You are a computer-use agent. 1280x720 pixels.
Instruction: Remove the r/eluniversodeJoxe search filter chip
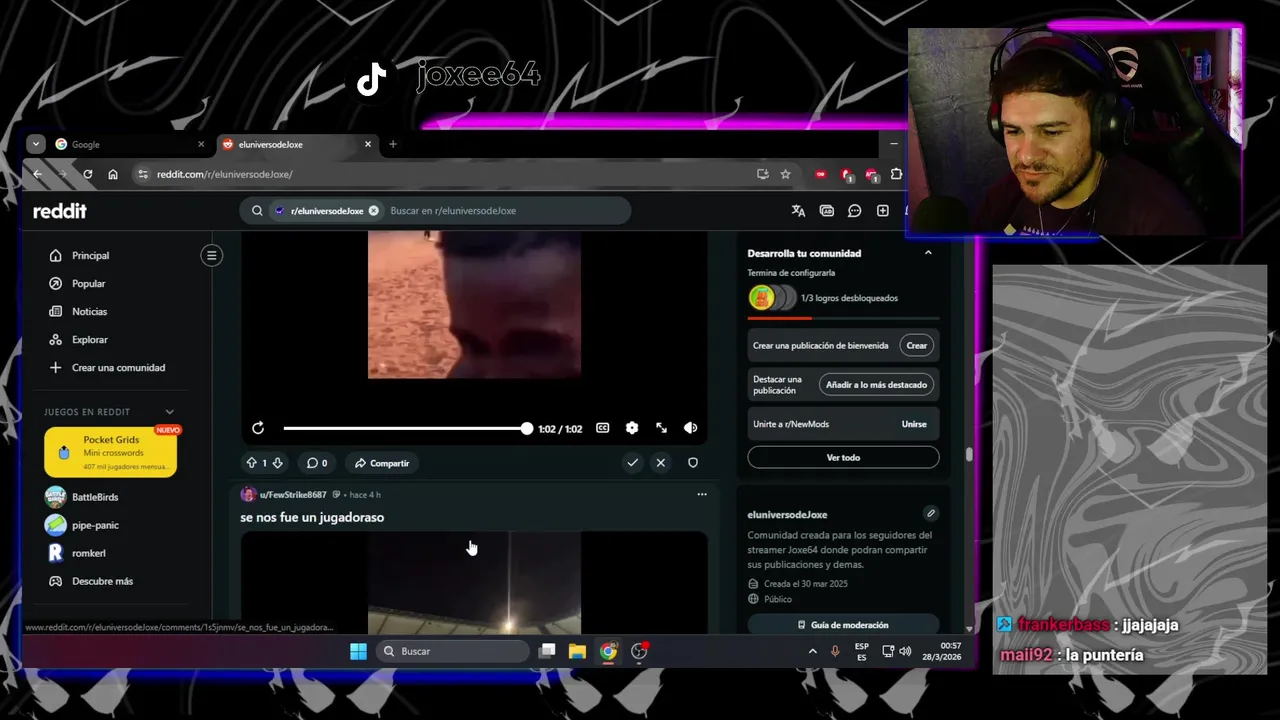(x=373, y=211)
